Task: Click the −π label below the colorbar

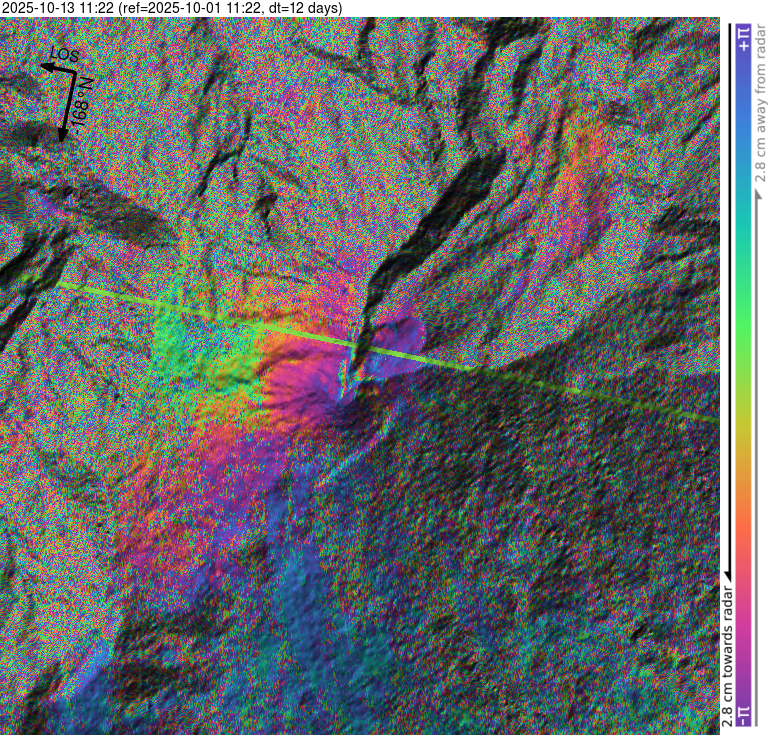Action: [x=743, y=716]
